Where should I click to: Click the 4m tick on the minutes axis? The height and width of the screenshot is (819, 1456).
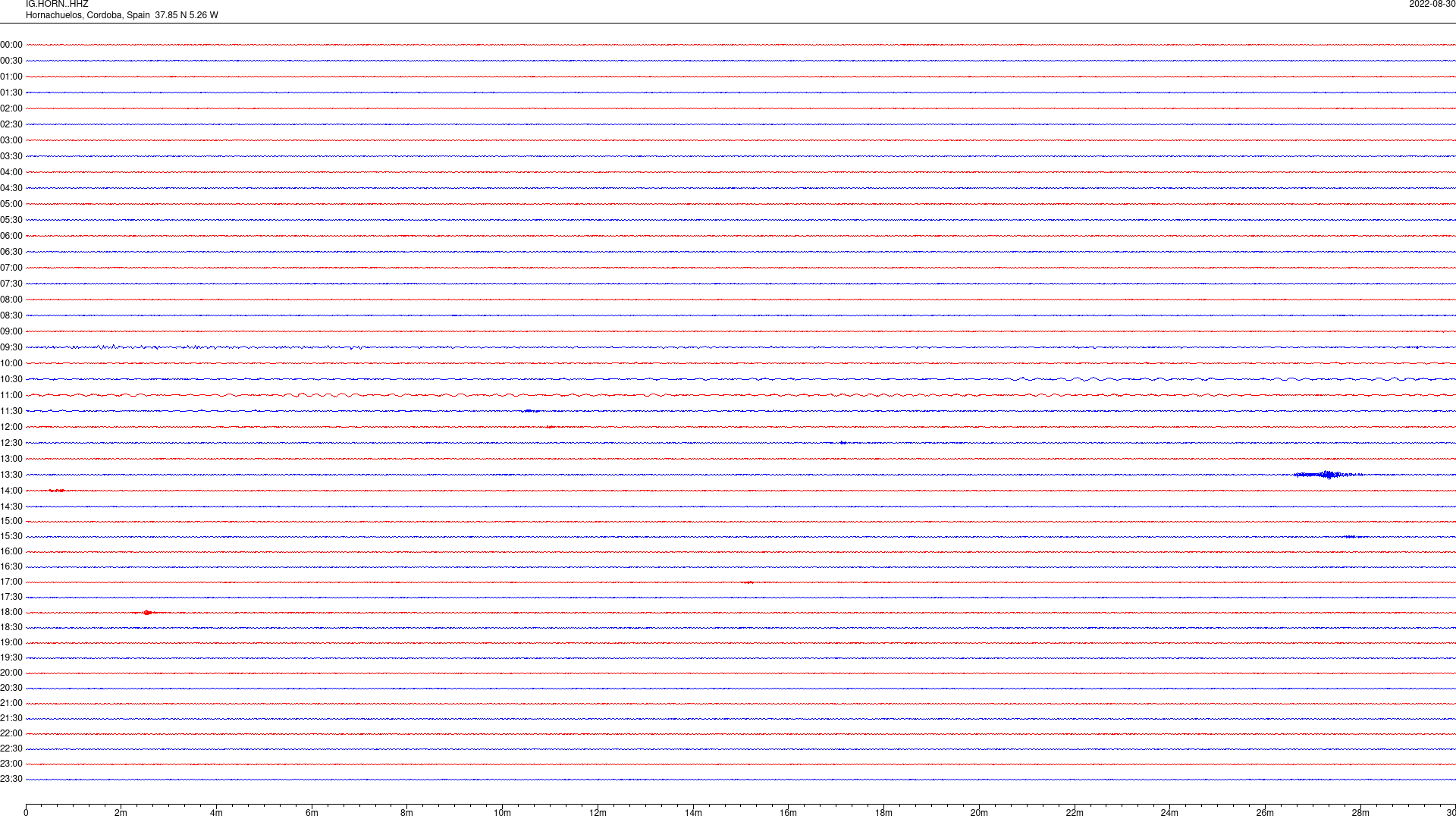coord(216,813)
